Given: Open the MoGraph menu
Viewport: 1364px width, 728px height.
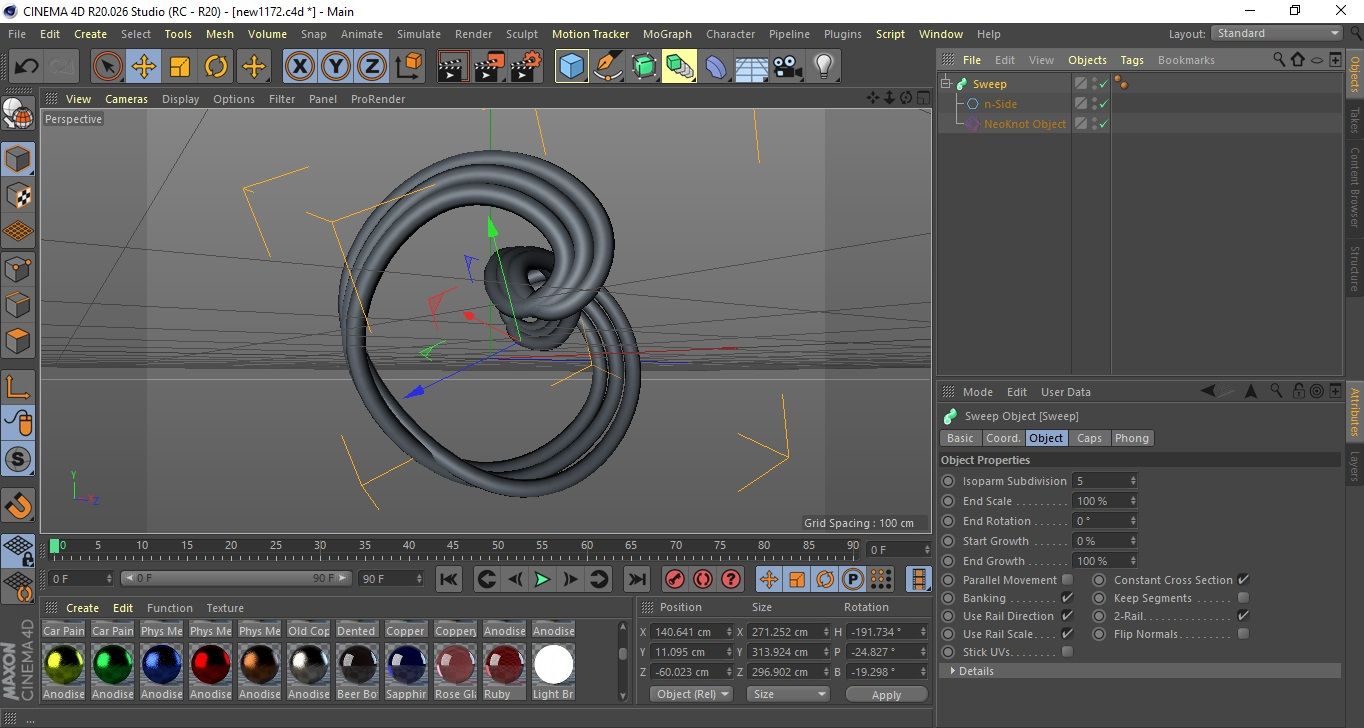Looking at the screenshot, I should pyautogui.click(x=667, y=34).
